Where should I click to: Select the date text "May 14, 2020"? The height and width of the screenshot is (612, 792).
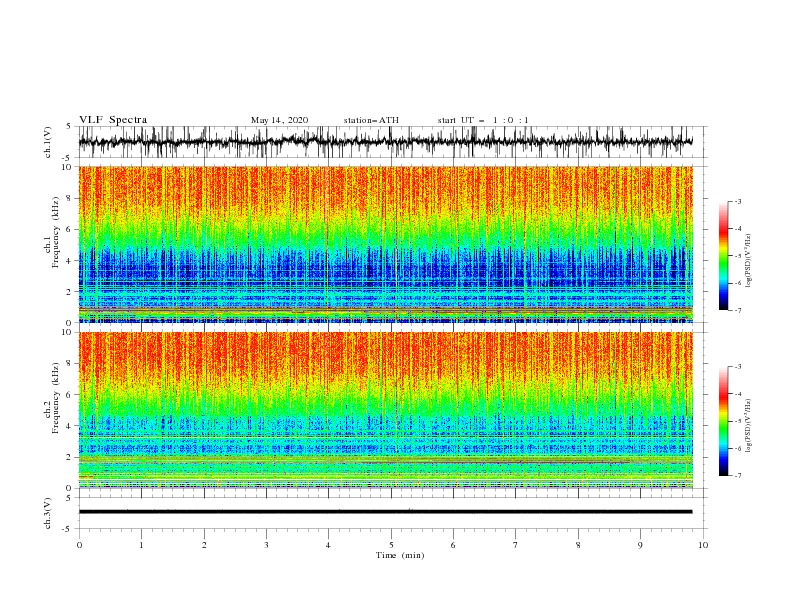point(279,120)
